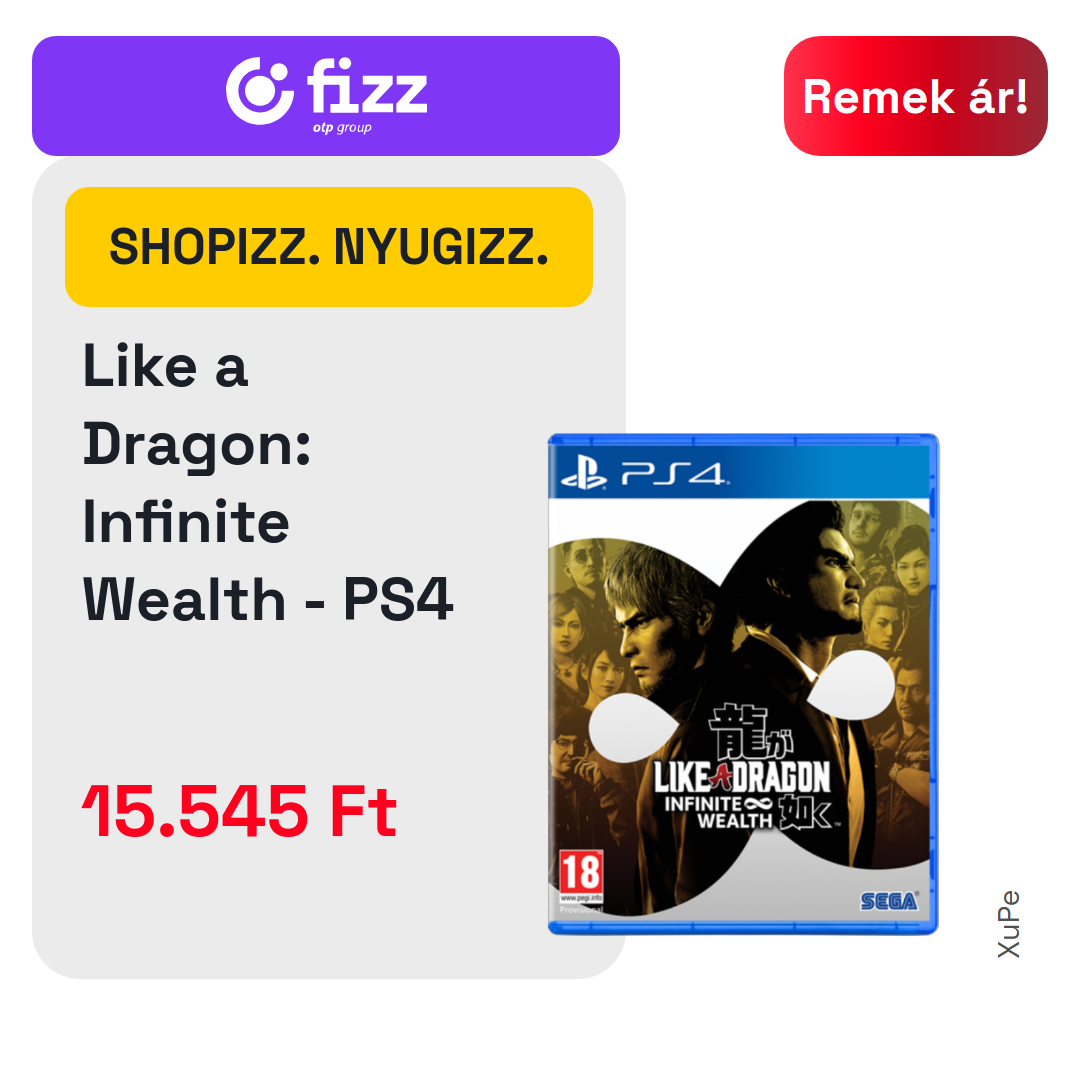This screenshot has width=1080, height=1080.
Task: Click the PlayStation symbol on the cover
Action: point(583,475)
